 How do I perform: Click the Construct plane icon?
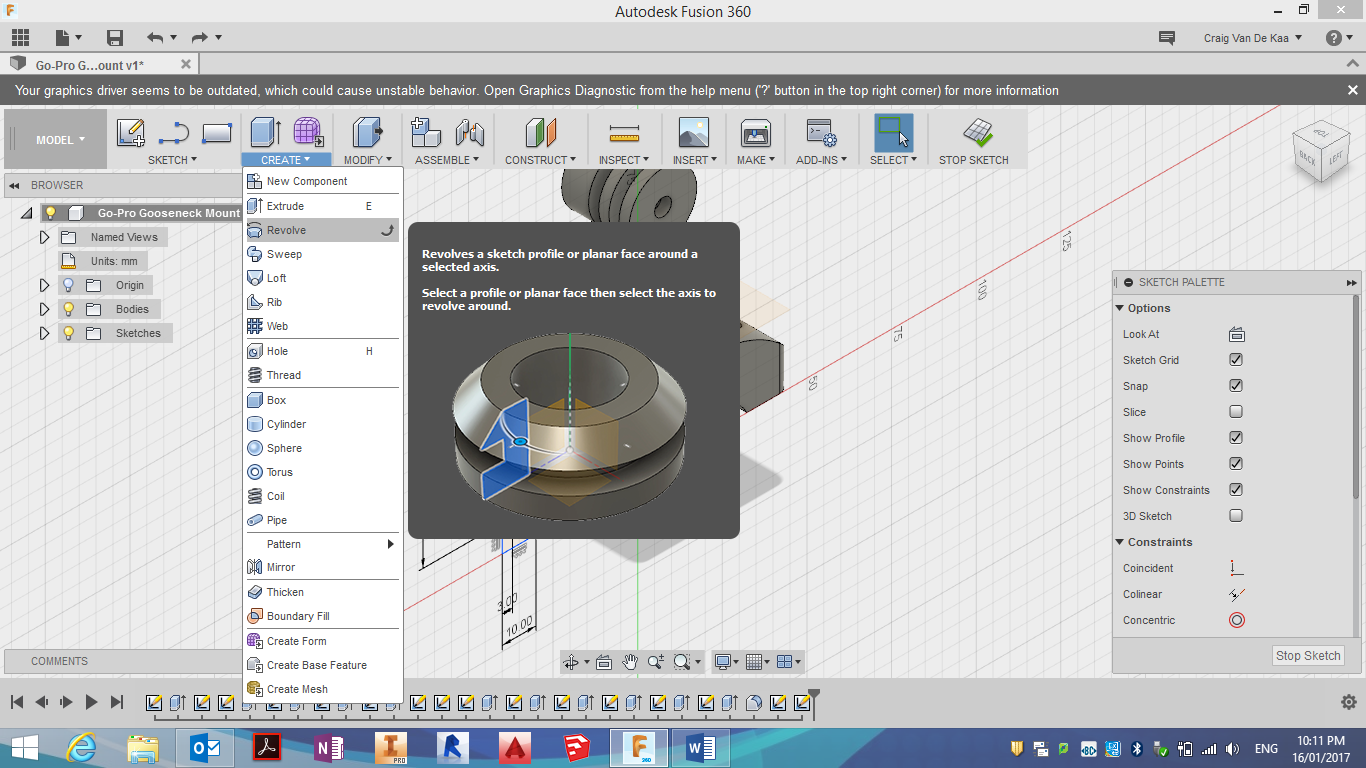click(x=540, y=133)
